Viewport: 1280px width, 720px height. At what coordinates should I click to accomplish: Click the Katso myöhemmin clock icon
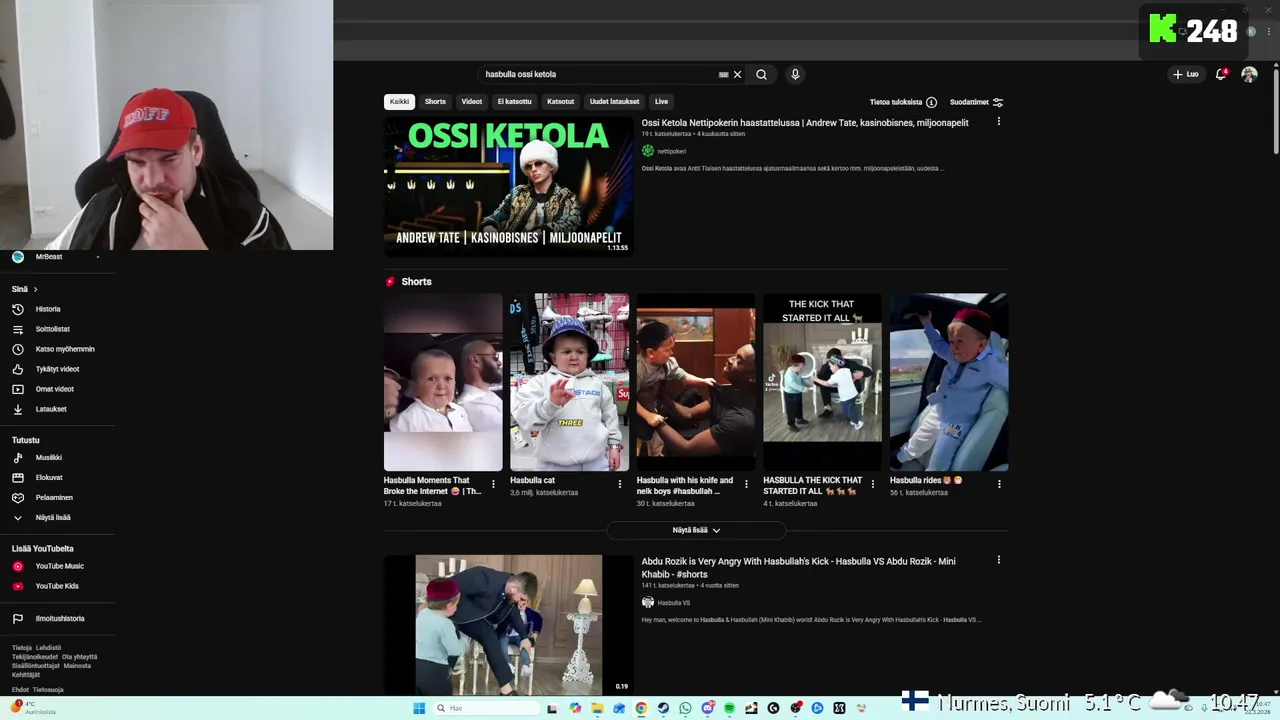17,349
